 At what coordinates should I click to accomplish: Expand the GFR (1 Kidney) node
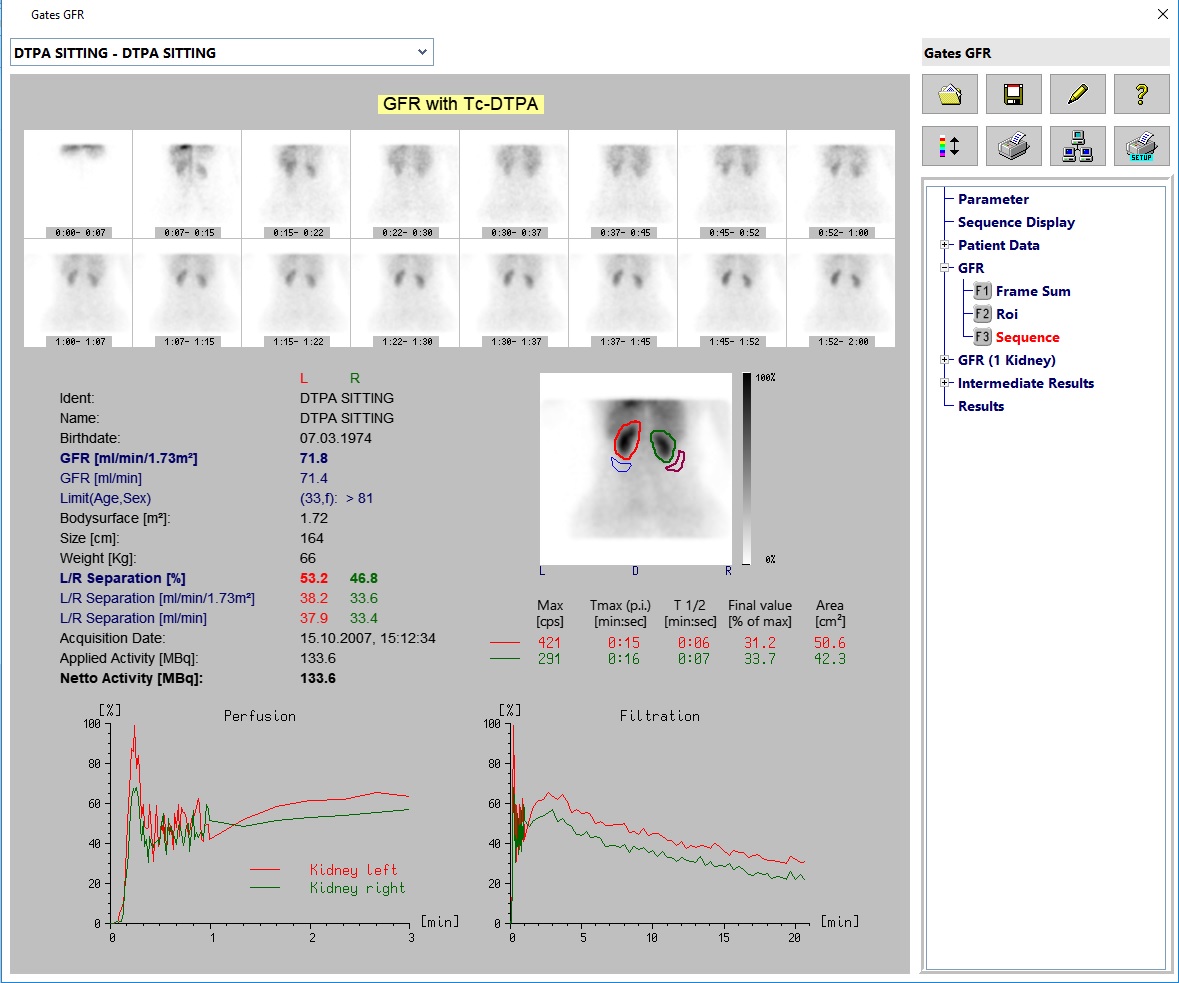(x=945, y=360)
